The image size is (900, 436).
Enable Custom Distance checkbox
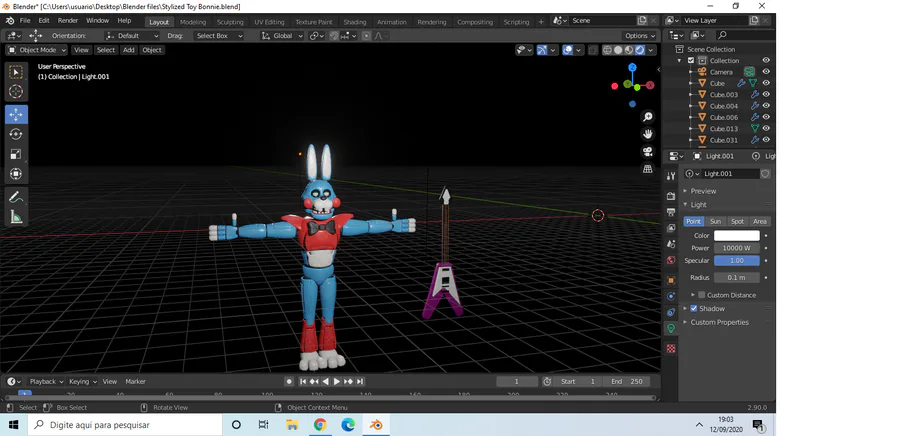tap(701, 295)
